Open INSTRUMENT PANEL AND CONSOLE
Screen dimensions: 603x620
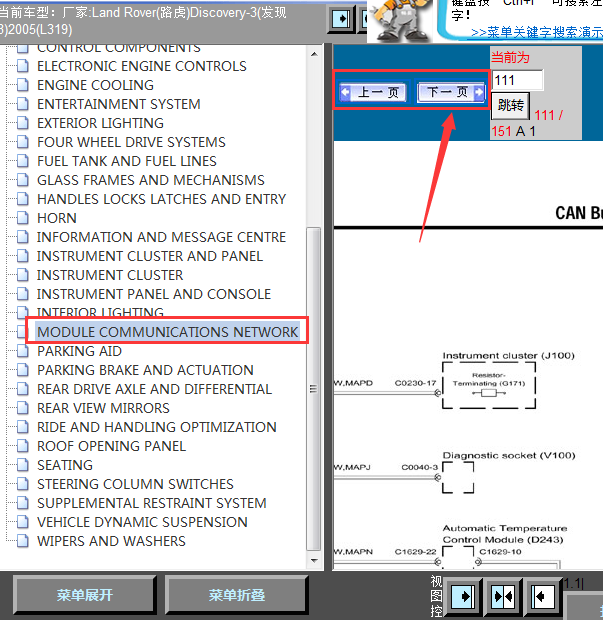154,294
